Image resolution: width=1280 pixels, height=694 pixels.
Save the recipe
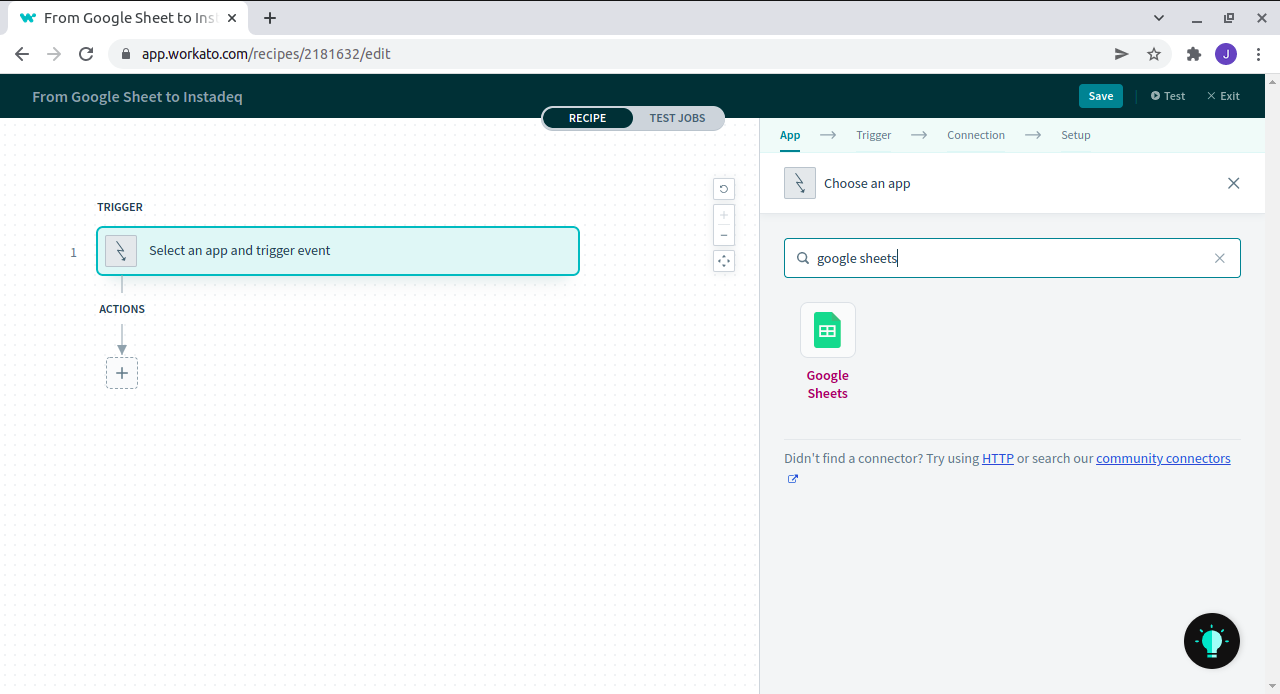tap(1101, 96)
